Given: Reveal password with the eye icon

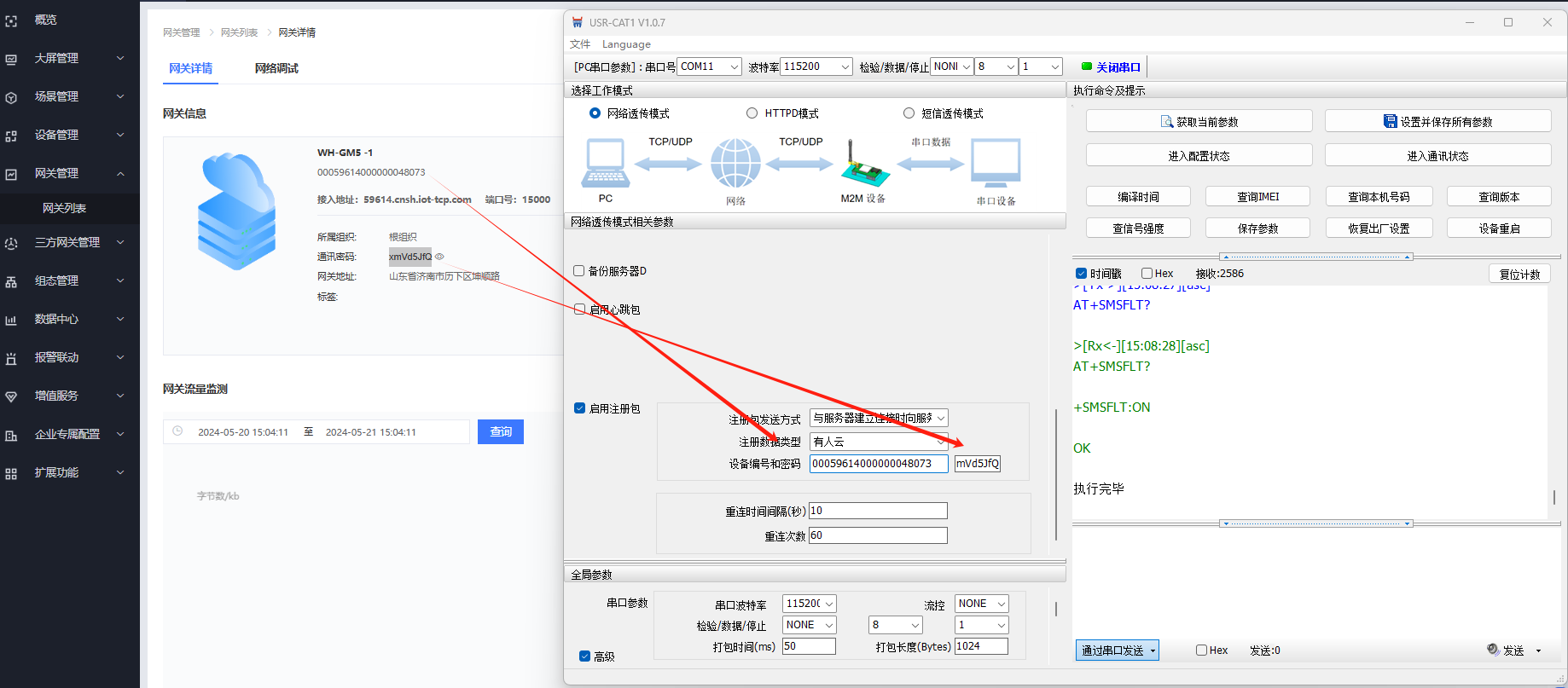Looking at the screenshot, I should (439, 257).
